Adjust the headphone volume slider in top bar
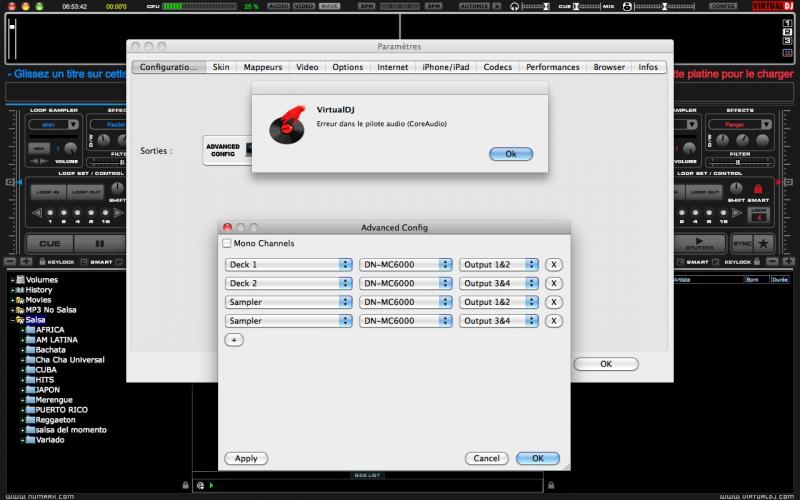The height and width of the screenshot is (500, 800). coord(535,6)
